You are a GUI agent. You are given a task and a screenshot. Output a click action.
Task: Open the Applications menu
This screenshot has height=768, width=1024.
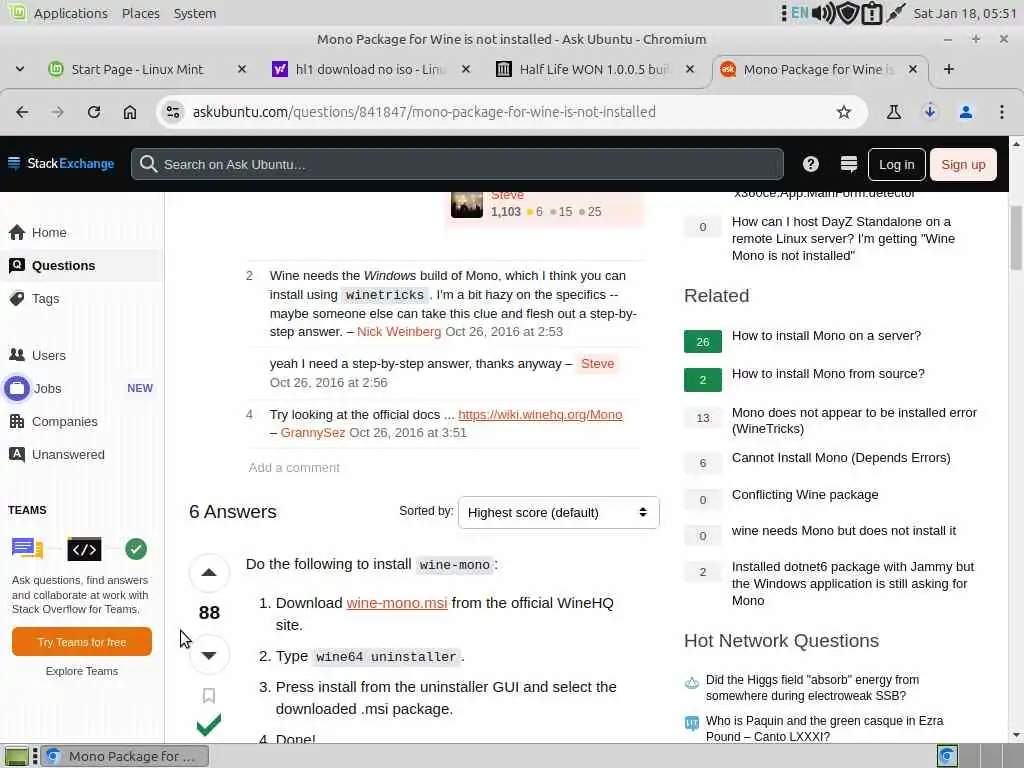(71, 13)
